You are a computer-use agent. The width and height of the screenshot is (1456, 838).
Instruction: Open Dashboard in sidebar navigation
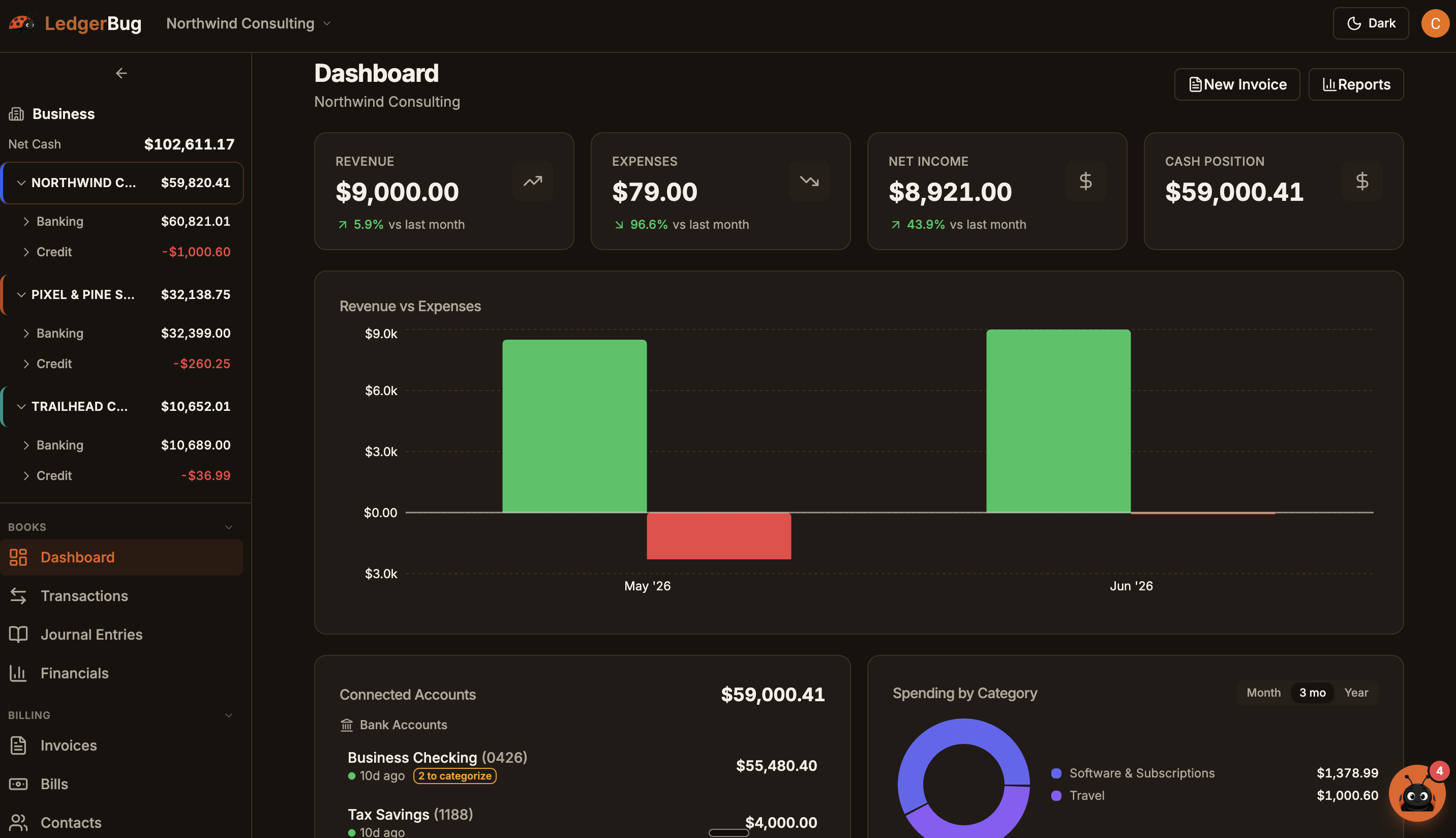122,557
